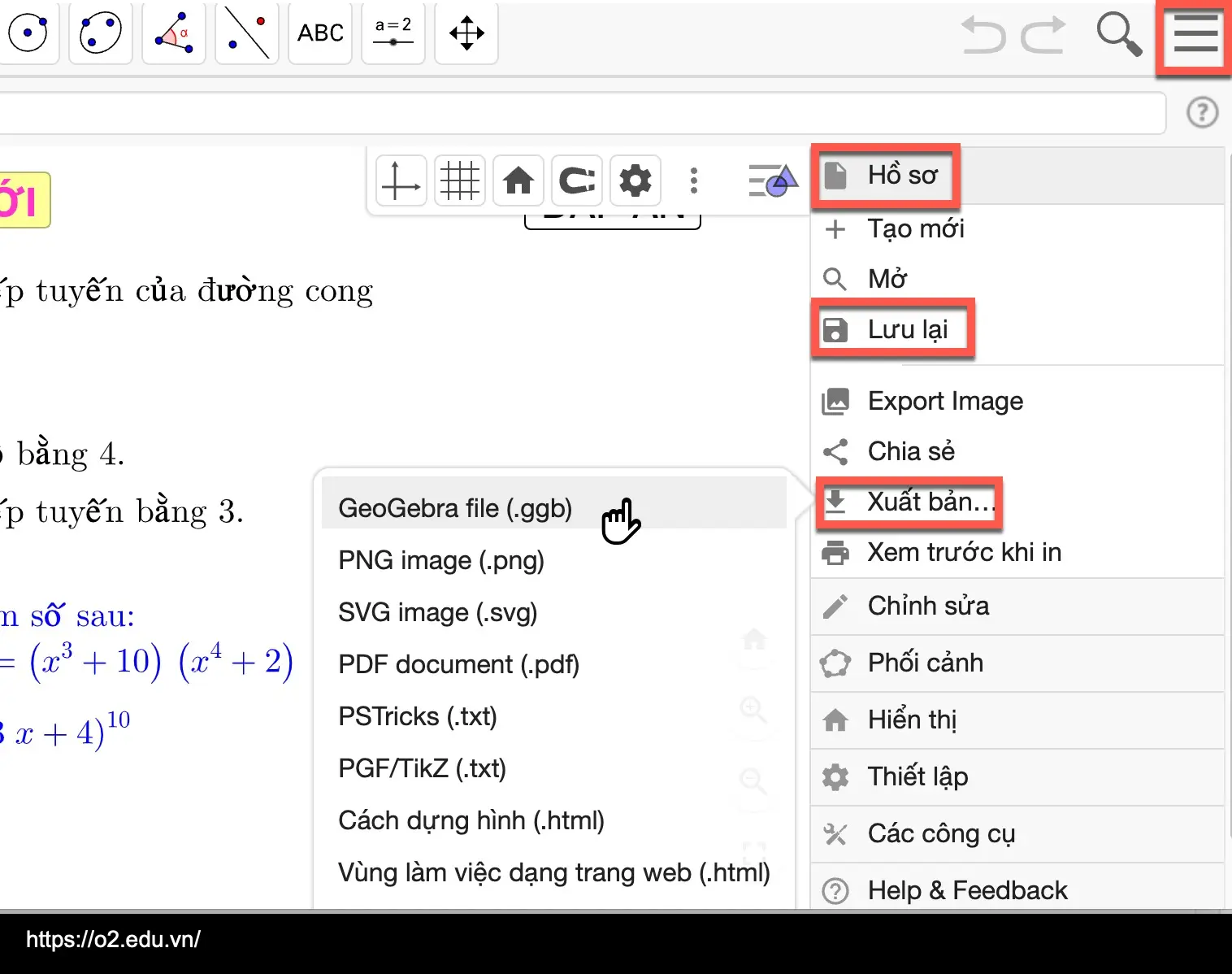
Task: Open the input bar help icon
Action: click(x=1203, y=112)
